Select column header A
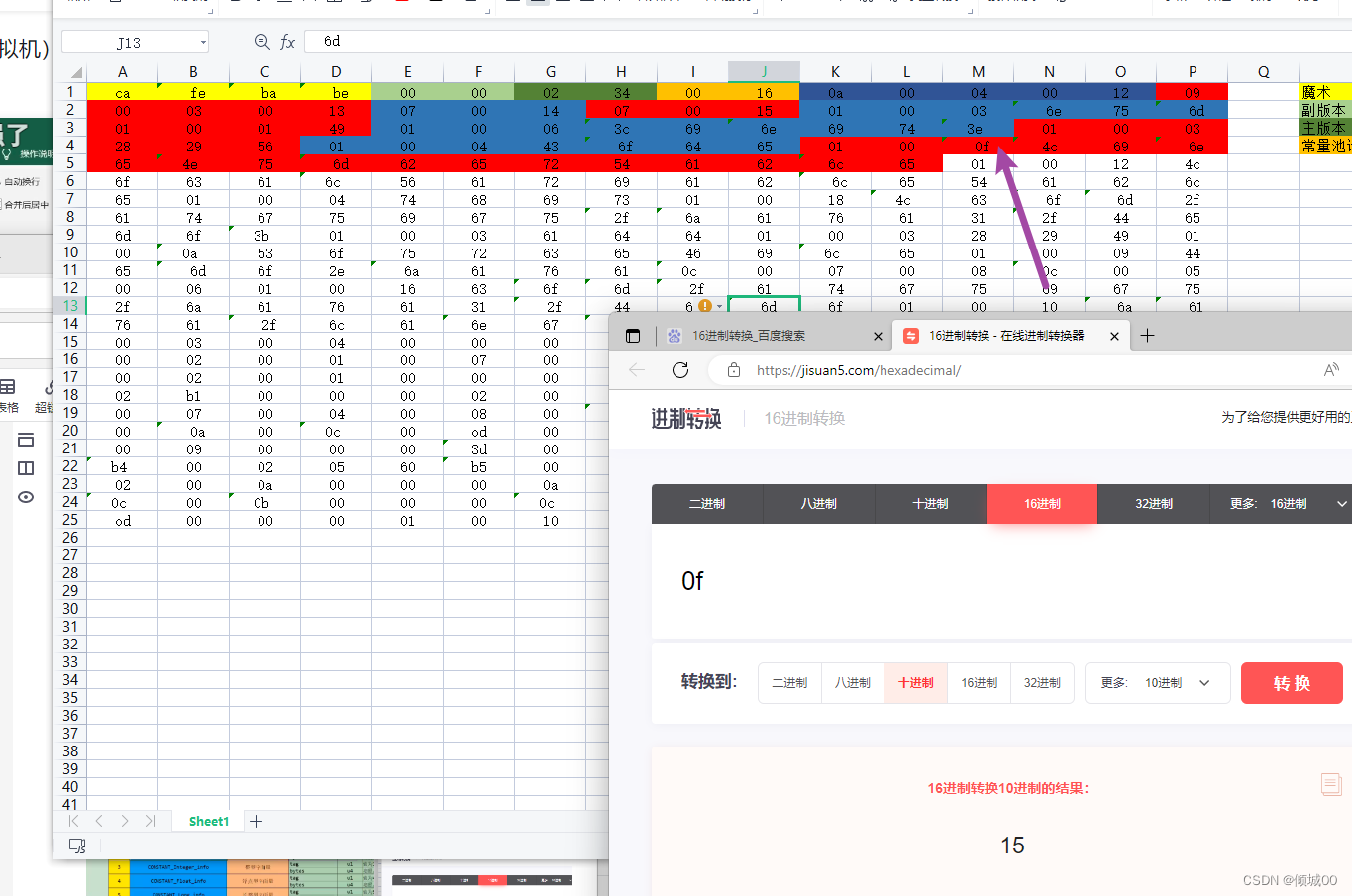Image resolution: width=1352 pixels, height=896 pixels. pos(122,72)
